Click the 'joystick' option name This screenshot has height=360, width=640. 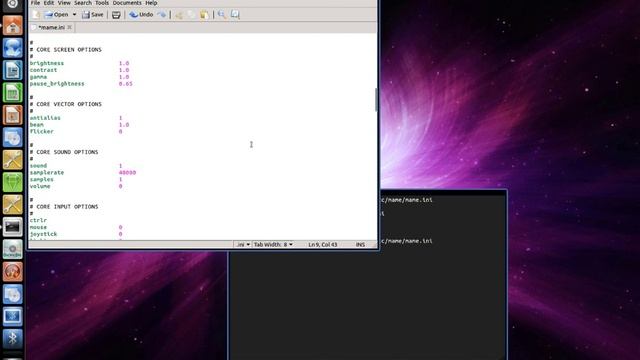click(x=43, y=234)
